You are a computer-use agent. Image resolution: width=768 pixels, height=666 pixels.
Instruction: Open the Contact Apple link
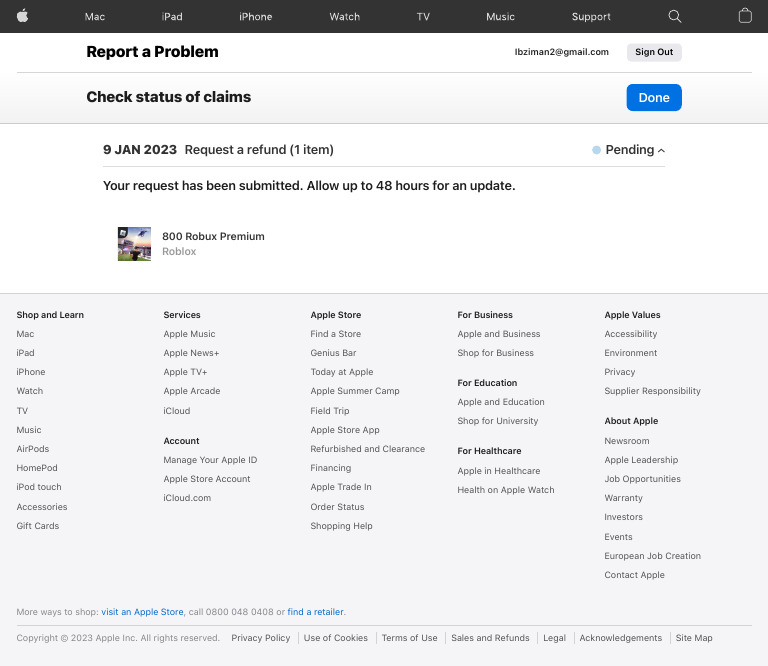pos(634,575)
